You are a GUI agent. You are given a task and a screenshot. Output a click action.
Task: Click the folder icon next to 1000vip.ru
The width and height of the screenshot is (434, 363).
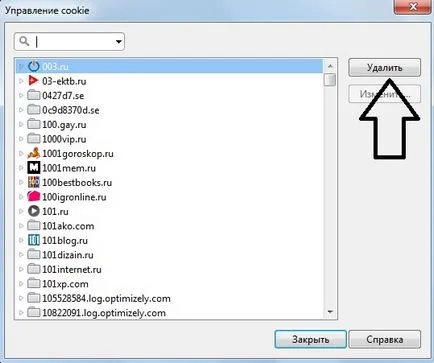pyautogui.click(x=33, y=139)
